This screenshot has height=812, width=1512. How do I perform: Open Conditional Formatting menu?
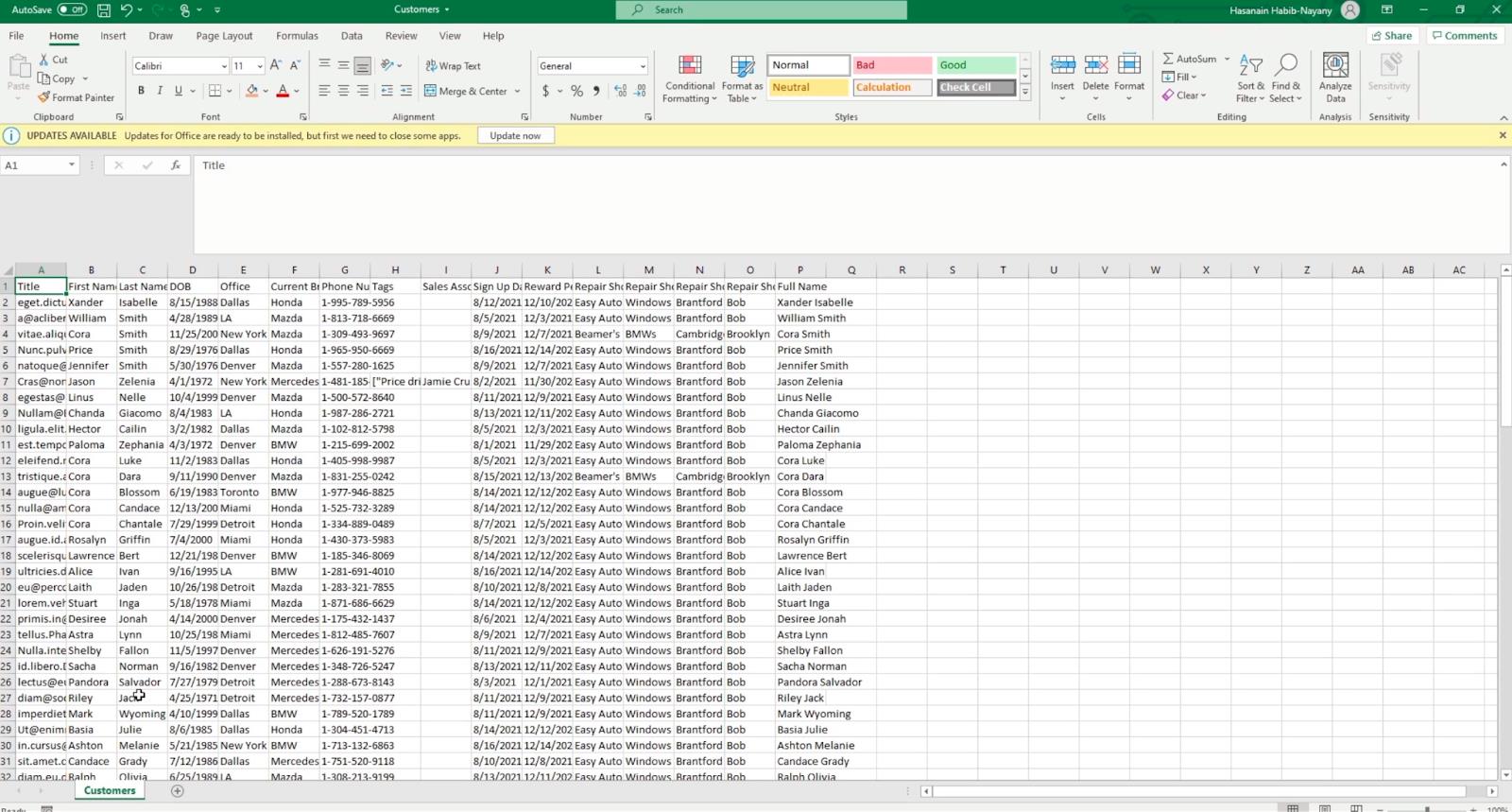690,79
